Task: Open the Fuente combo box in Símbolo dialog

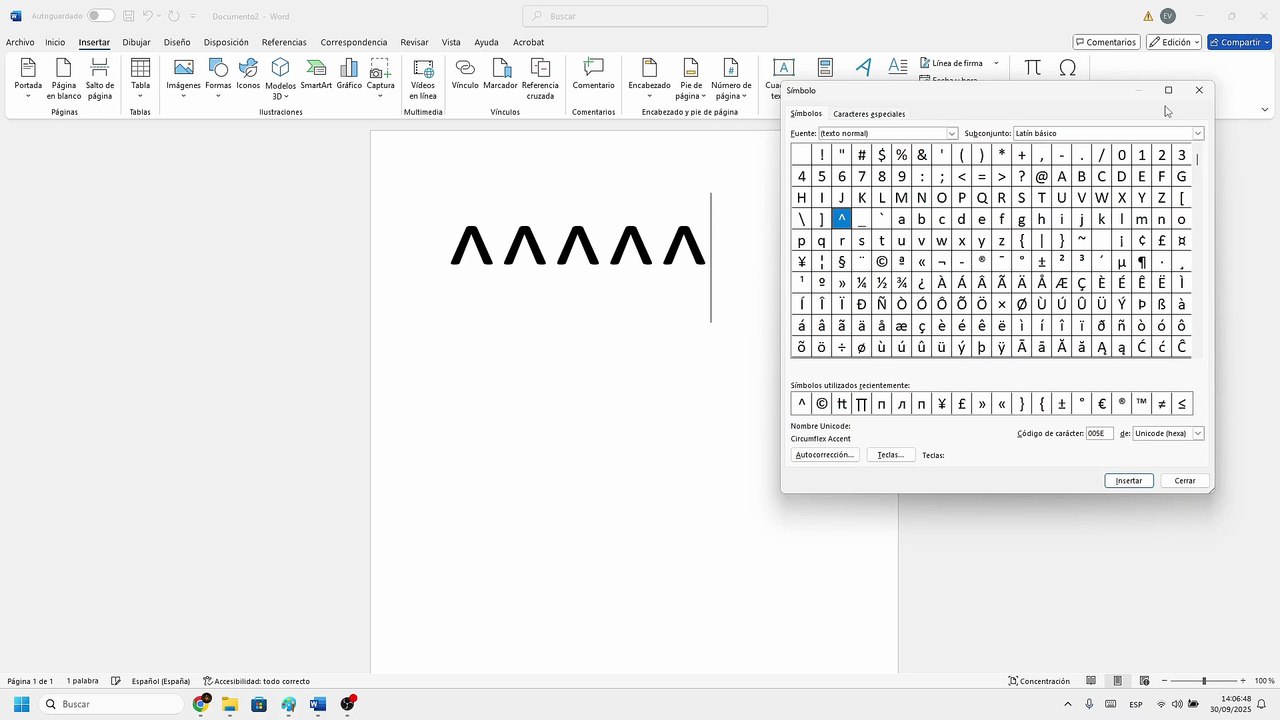Action: tap(888, 133)
